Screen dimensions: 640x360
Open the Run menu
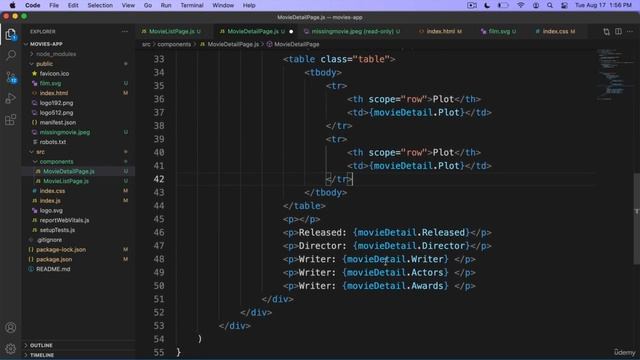tap(166, 5)
